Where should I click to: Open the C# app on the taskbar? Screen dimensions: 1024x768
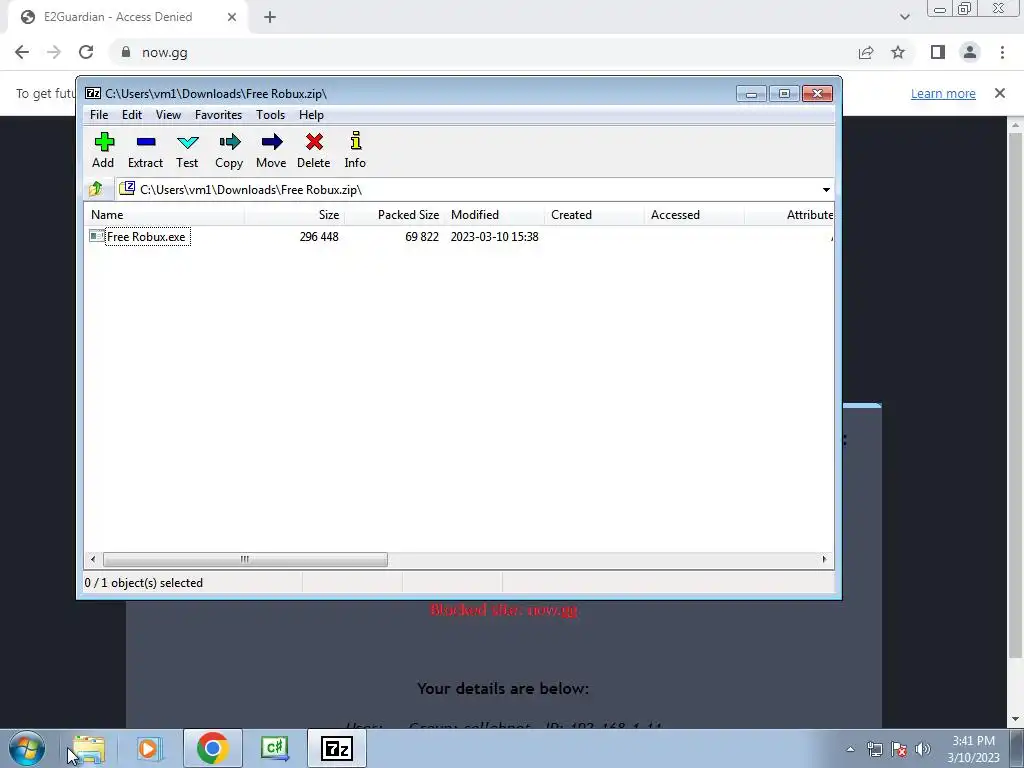[275, 748]
